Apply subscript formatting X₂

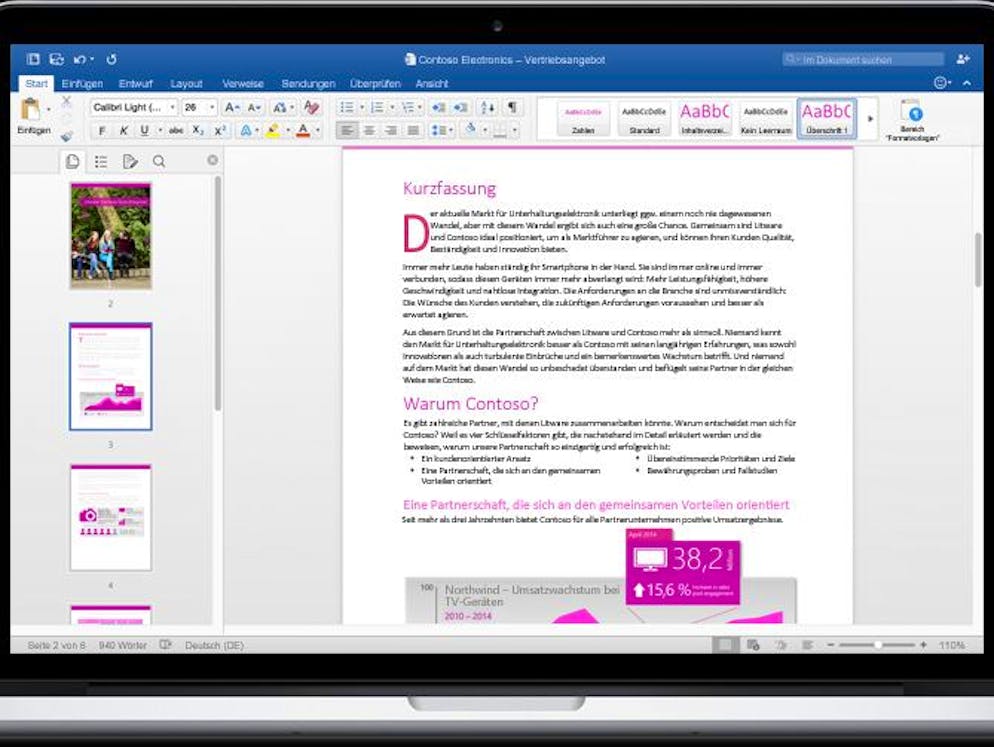tap(198, 131)
